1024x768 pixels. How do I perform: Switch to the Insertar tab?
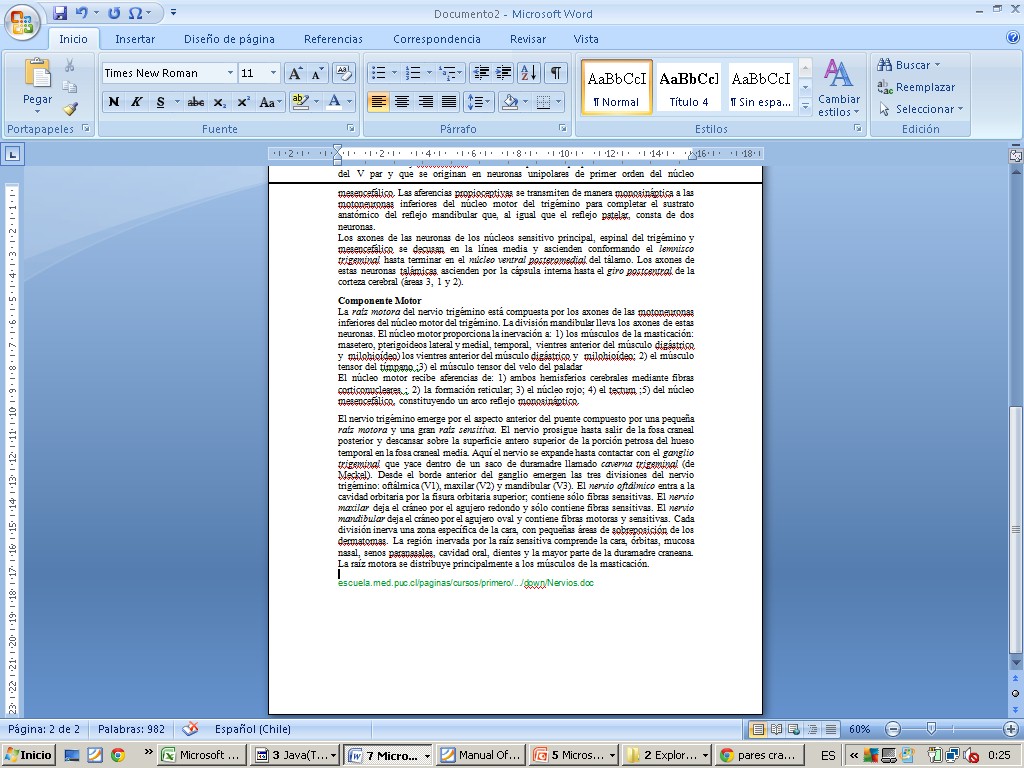coord(135,39)
